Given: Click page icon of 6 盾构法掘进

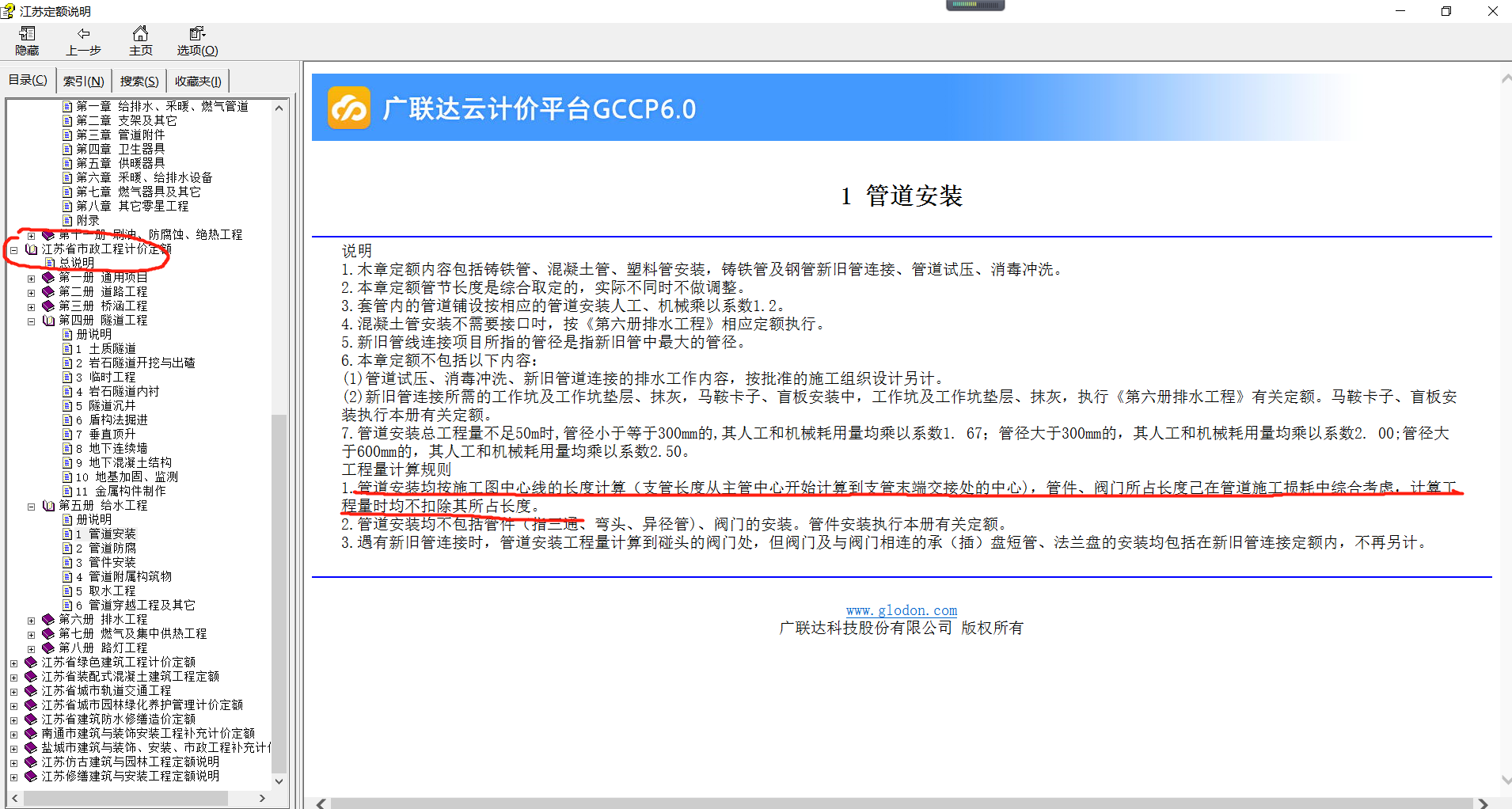Looking at the screenshot, I should [67, 420].
